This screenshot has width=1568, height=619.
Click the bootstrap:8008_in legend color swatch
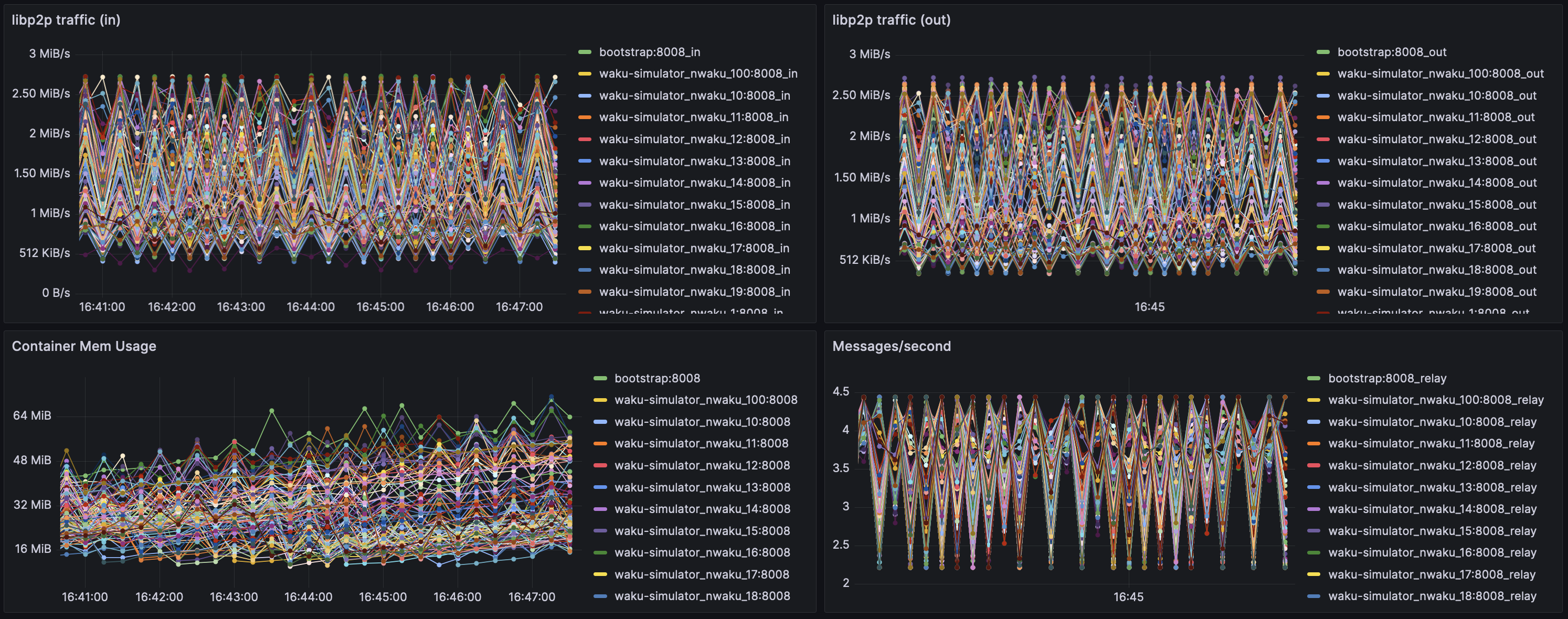[x=585, y=52]
